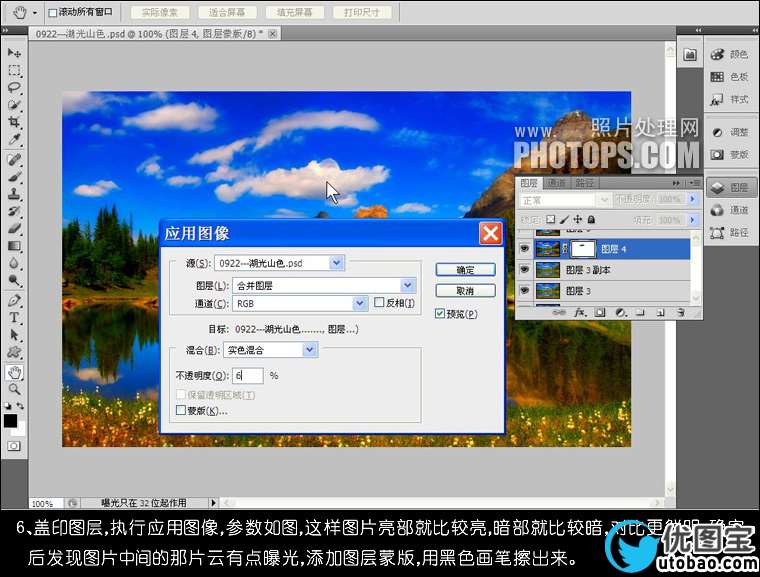Select the Zoom magnifier tool
Viewport: 760px width, 577px height.
pyautogui.click(x=14, y=388)
